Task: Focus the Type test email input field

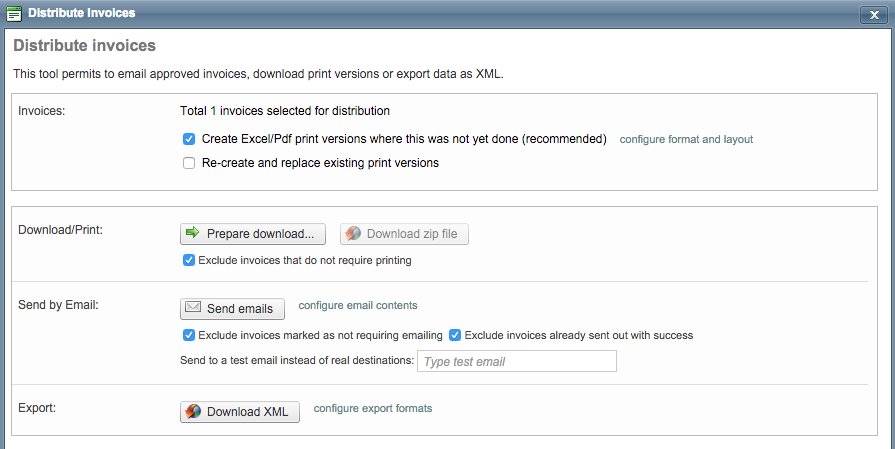Action: click(516, 361)
